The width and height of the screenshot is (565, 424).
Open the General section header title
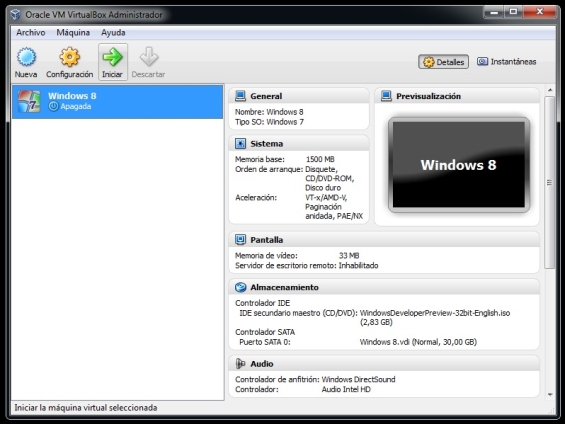click(x=266, y=96)
